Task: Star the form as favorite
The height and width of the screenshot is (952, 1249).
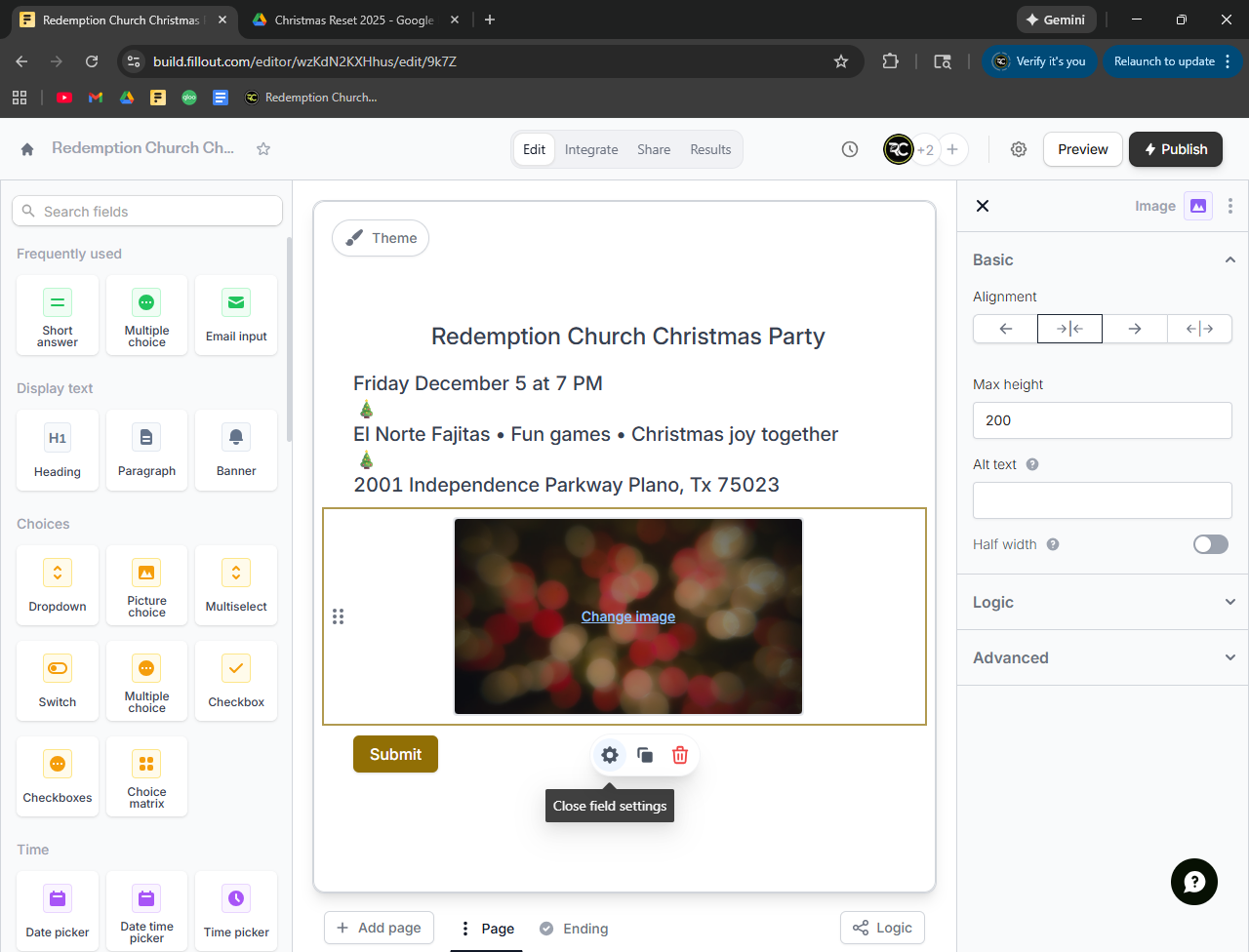Action: [x=263, y=148]
